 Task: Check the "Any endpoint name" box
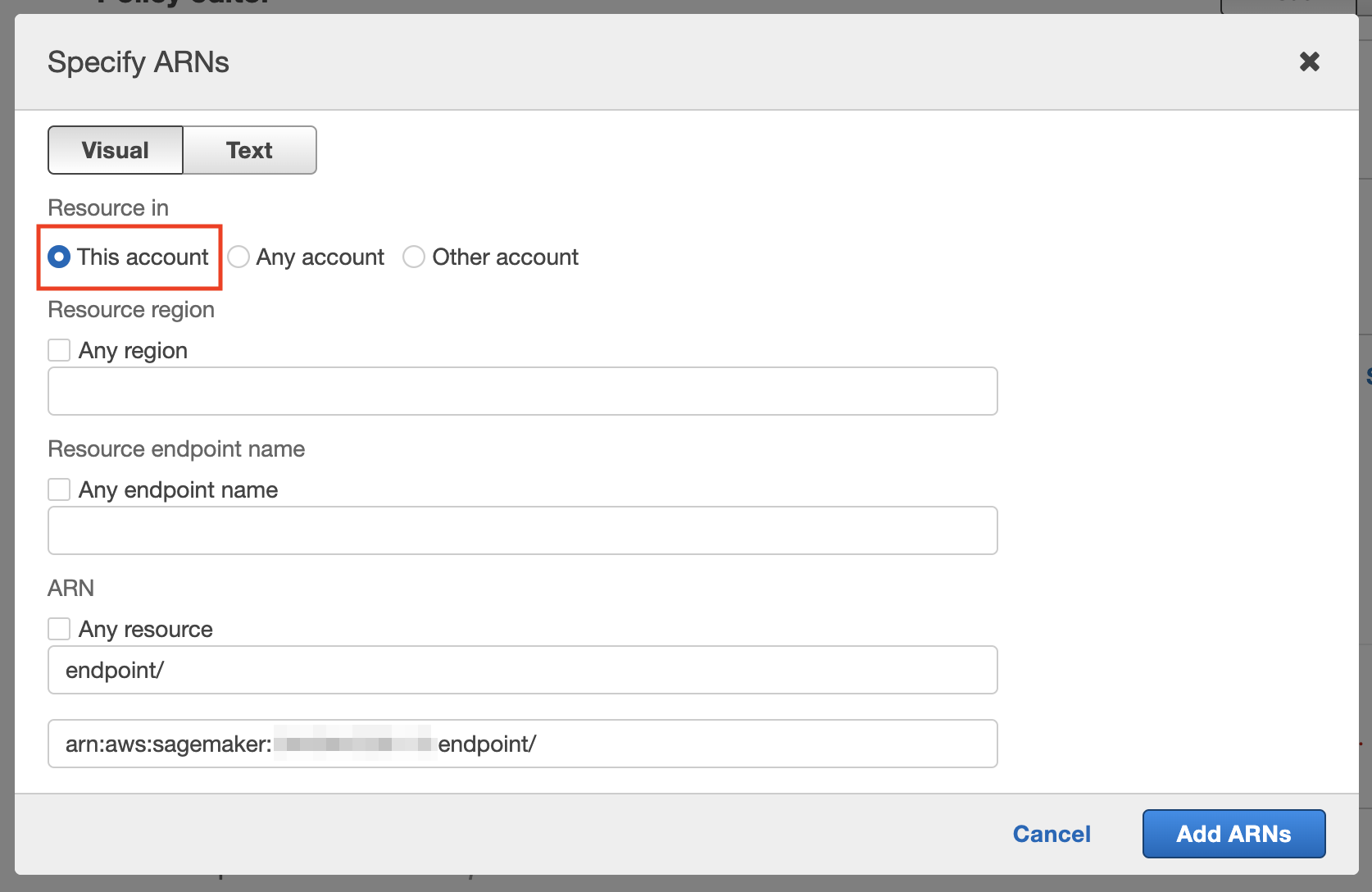pos(58,489)
